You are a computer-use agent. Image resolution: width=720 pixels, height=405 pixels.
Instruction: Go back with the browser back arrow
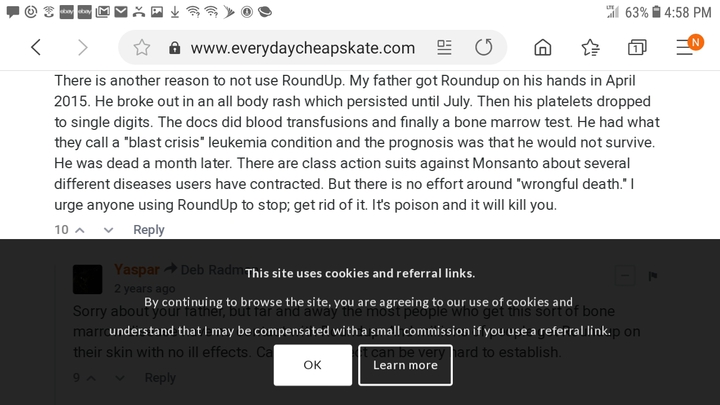tap(36, 47)
